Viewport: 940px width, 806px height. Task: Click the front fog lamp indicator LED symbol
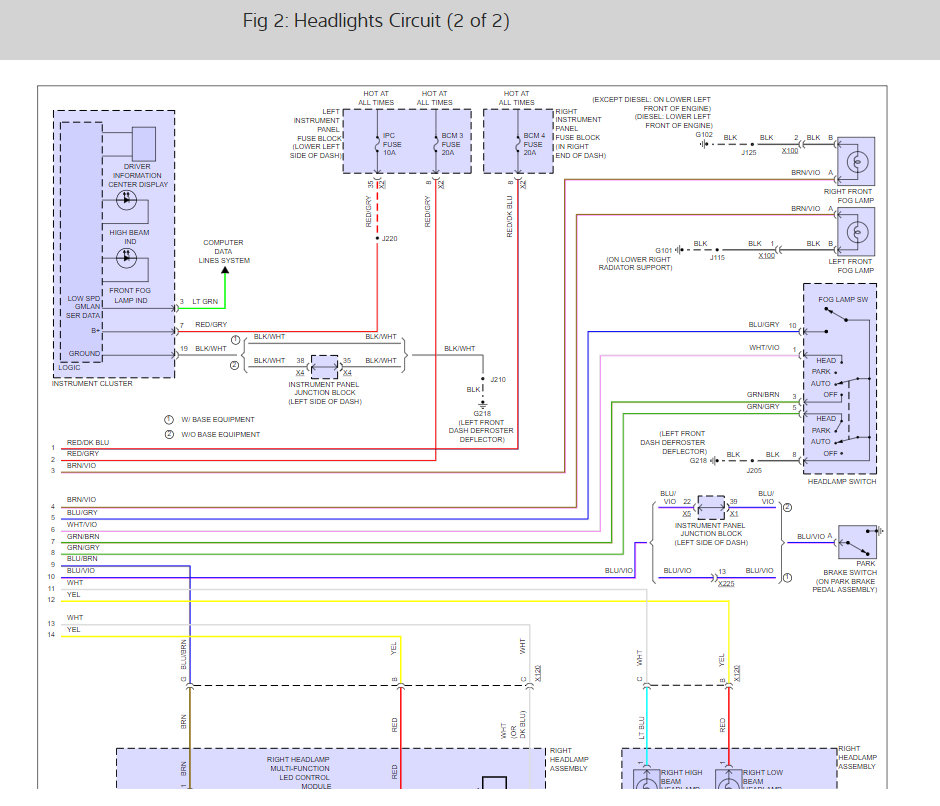coord(126,258)
